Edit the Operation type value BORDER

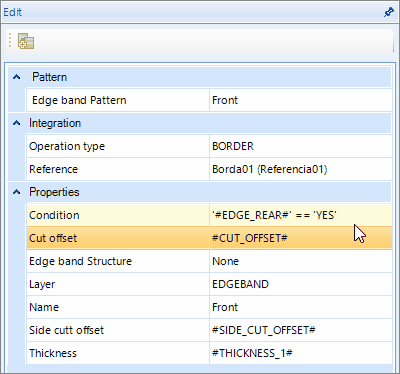coord(301,146)
